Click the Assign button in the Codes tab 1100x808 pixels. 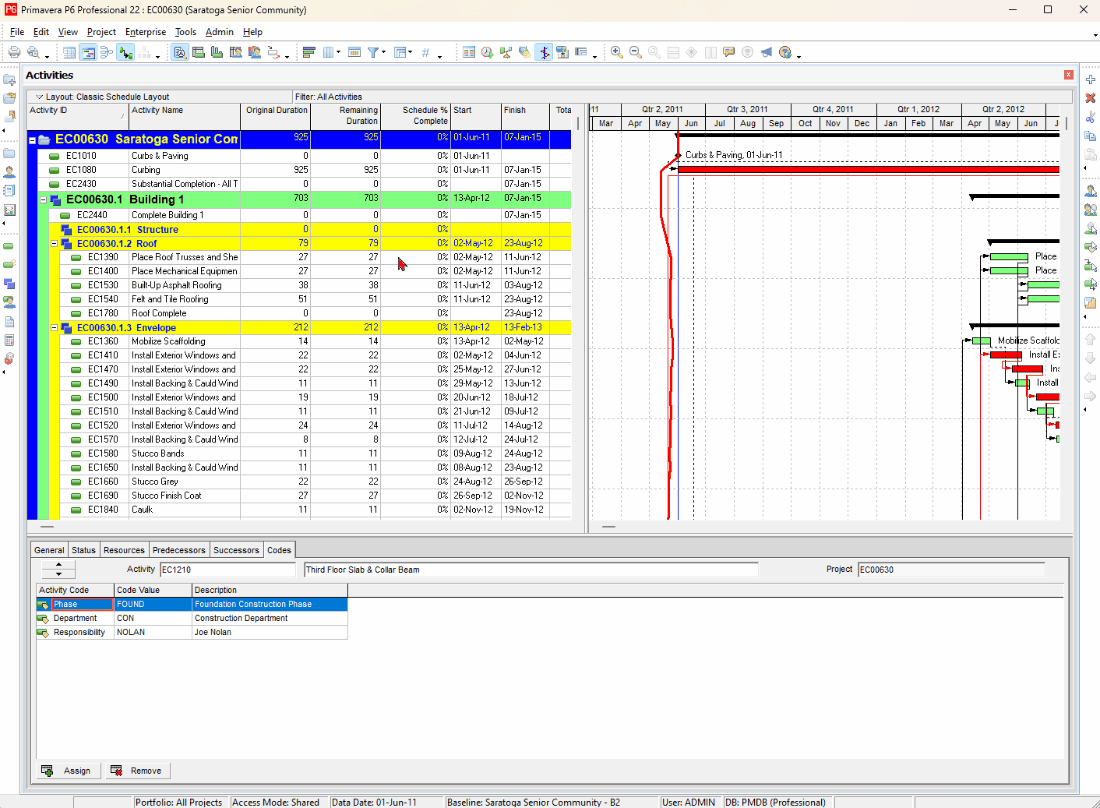(69, 771)
